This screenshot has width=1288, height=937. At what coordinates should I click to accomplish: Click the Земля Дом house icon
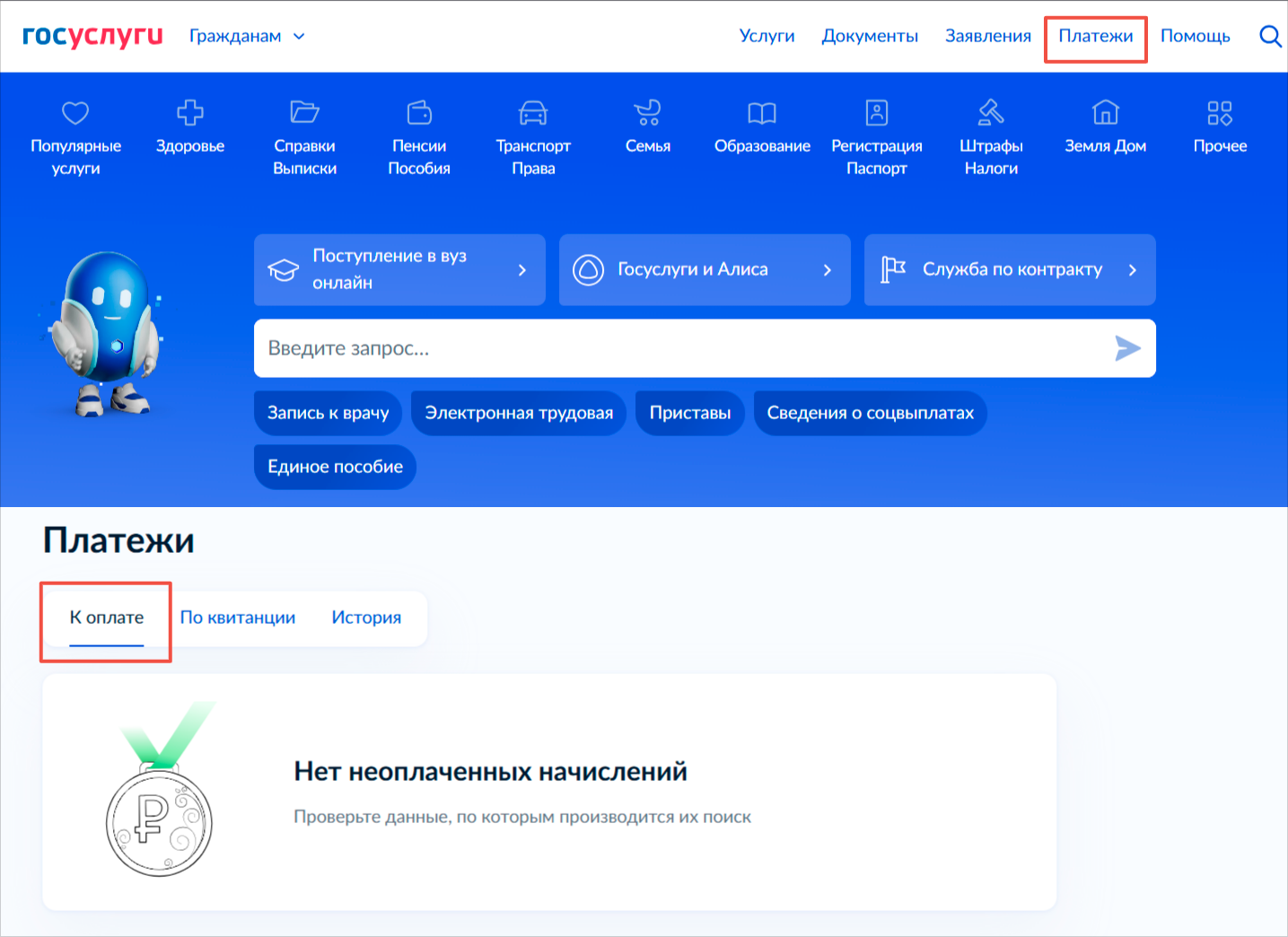pyautogui.click(x=1106, y=113)
